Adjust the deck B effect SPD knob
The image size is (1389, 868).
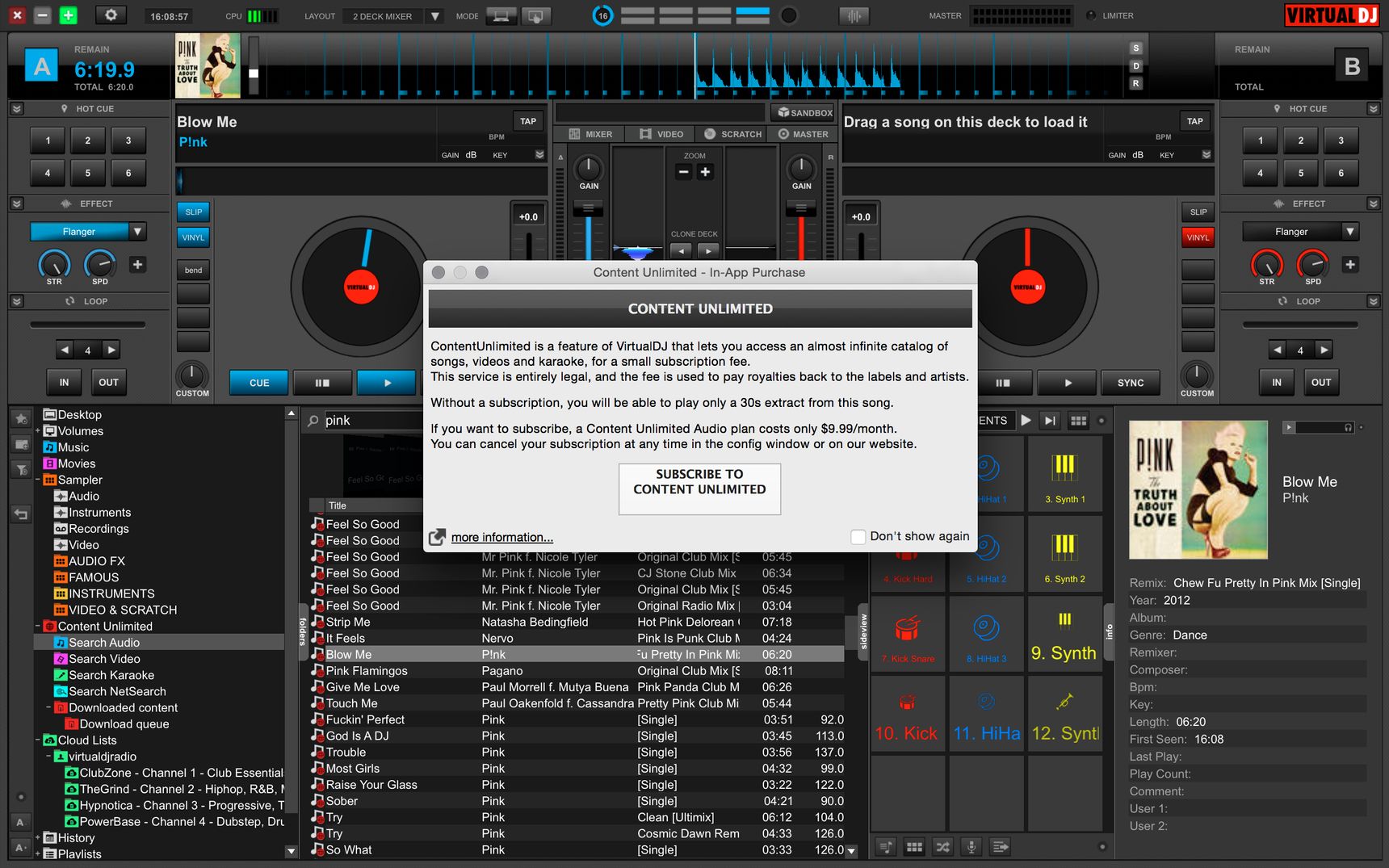click(1313, 264)
